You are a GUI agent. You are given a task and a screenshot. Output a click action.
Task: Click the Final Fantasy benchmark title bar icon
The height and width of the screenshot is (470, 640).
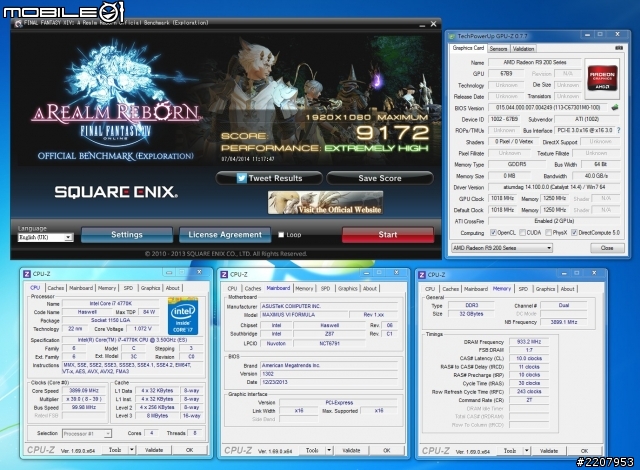click(x=18, y=24)
